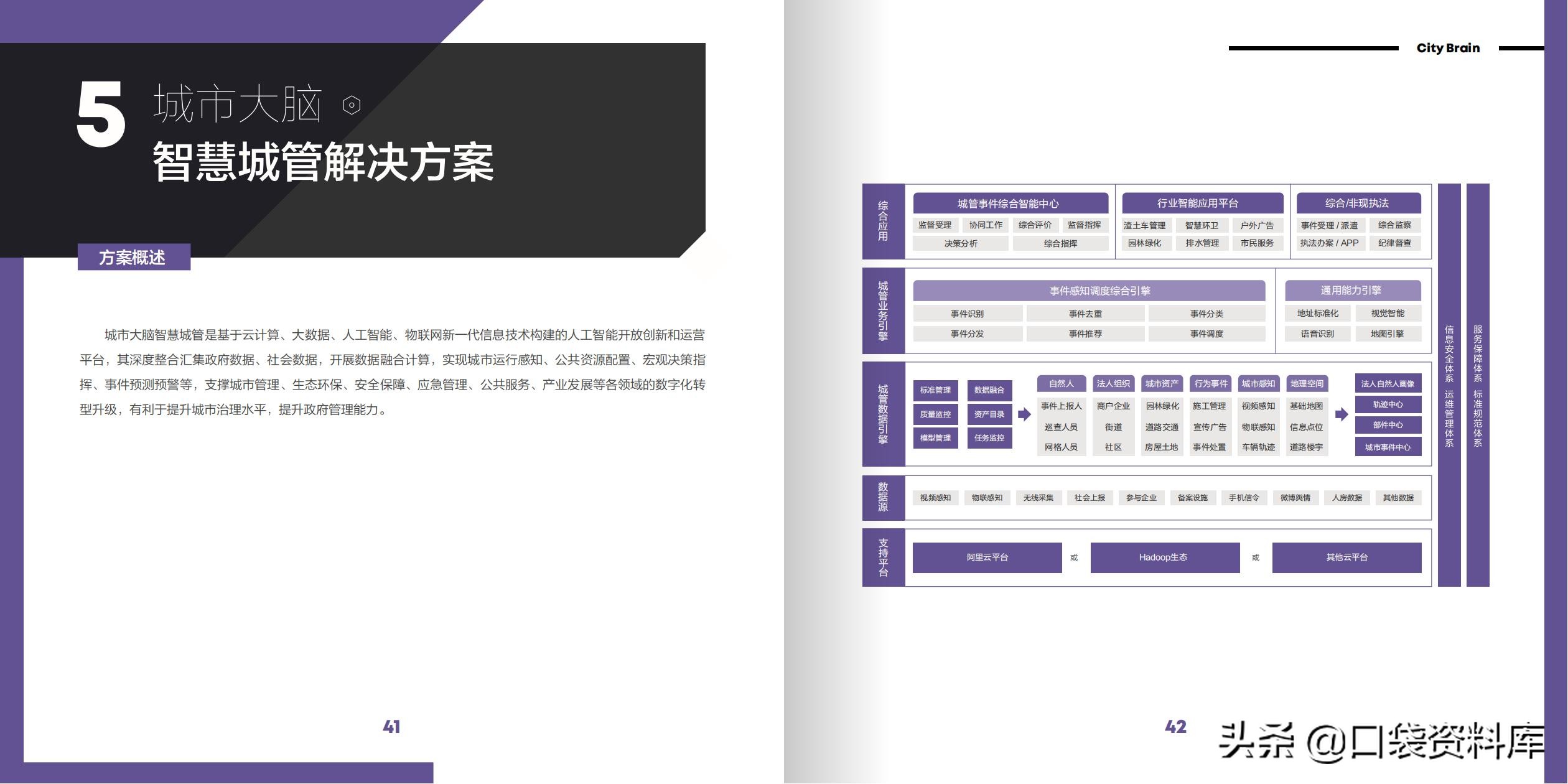This screenshot has height=784, width=1568.
Task: Select the 部件中心 button
Action: click(1388, 426)
